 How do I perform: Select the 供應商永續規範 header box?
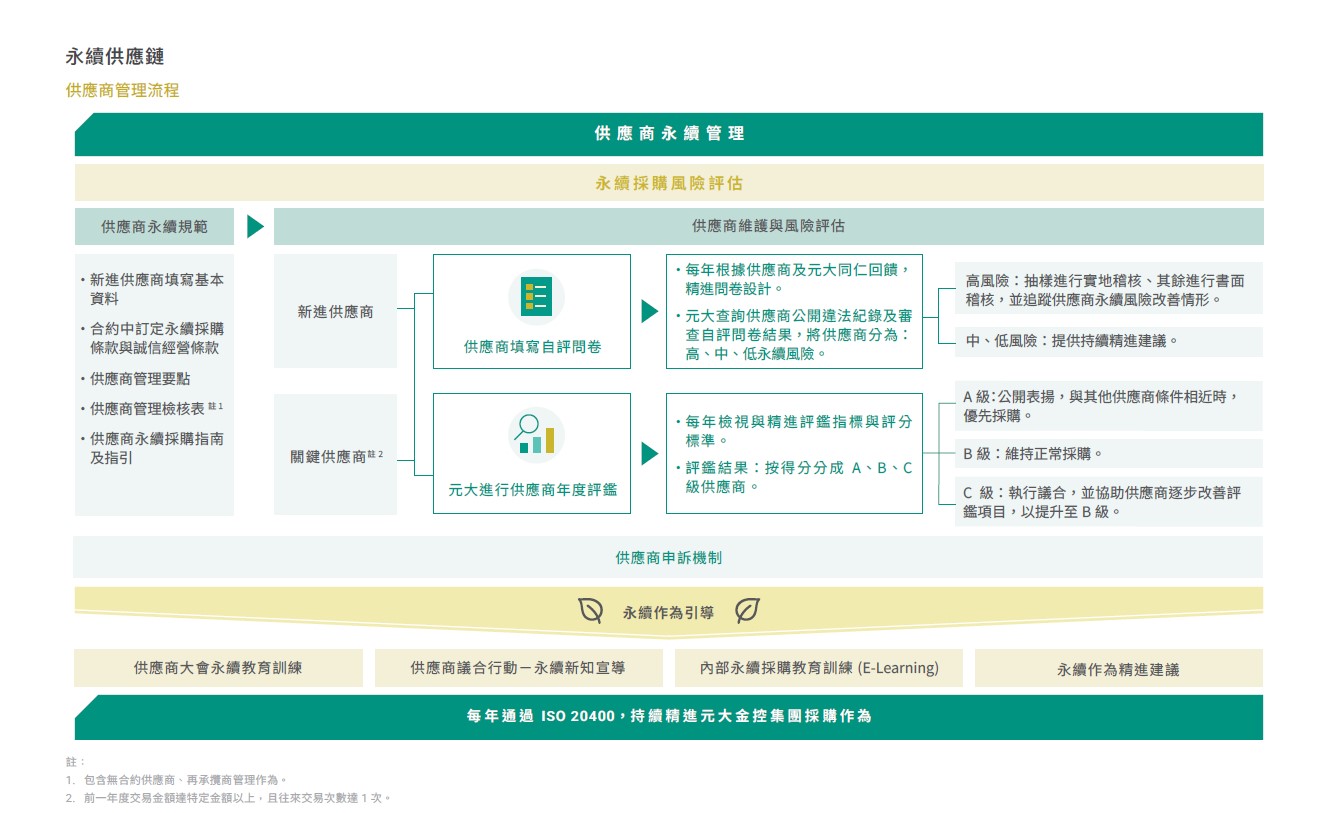(154, 227)
